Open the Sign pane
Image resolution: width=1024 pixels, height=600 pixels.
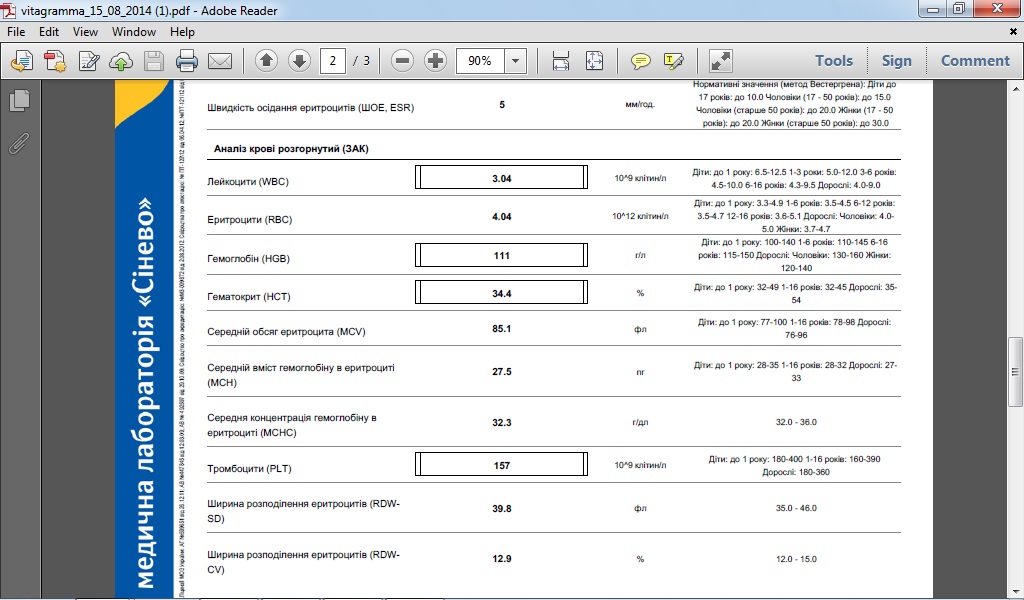click(896, 61)
